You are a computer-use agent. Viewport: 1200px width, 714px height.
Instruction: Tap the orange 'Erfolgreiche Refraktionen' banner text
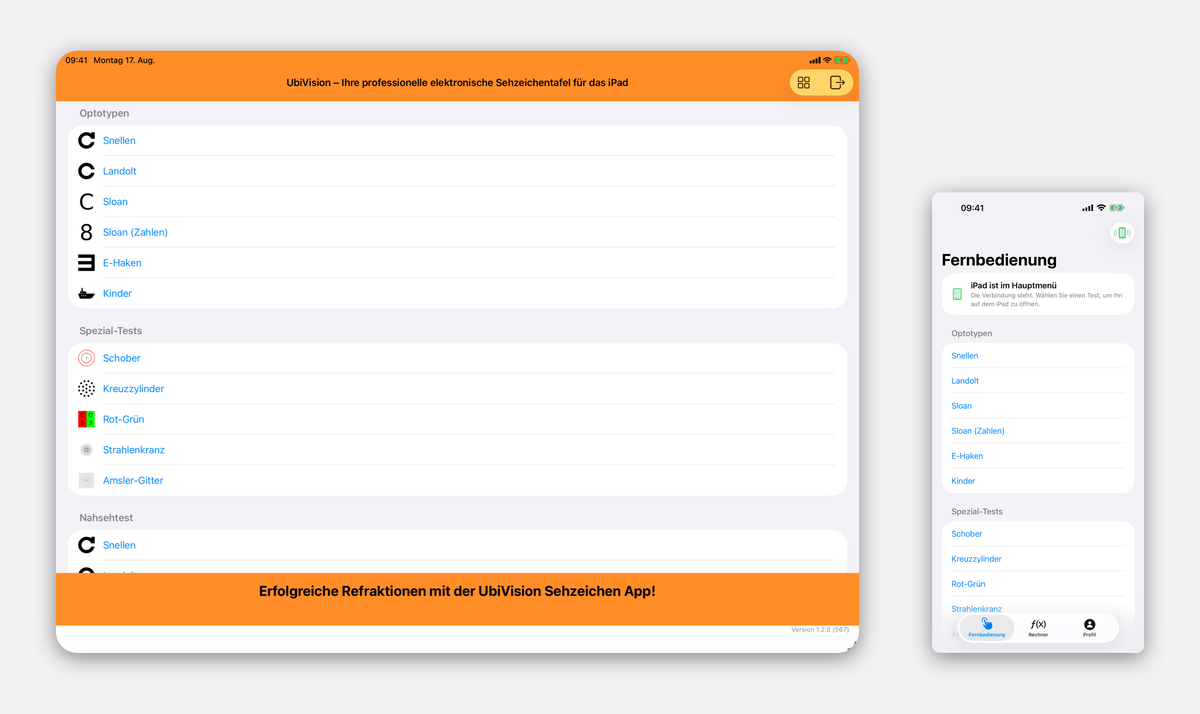tap(457, 591)
